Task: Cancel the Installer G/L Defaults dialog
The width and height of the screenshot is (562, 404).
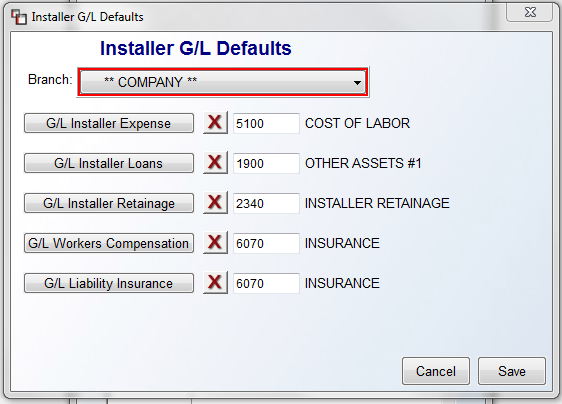Action: [x=436, y=371]
